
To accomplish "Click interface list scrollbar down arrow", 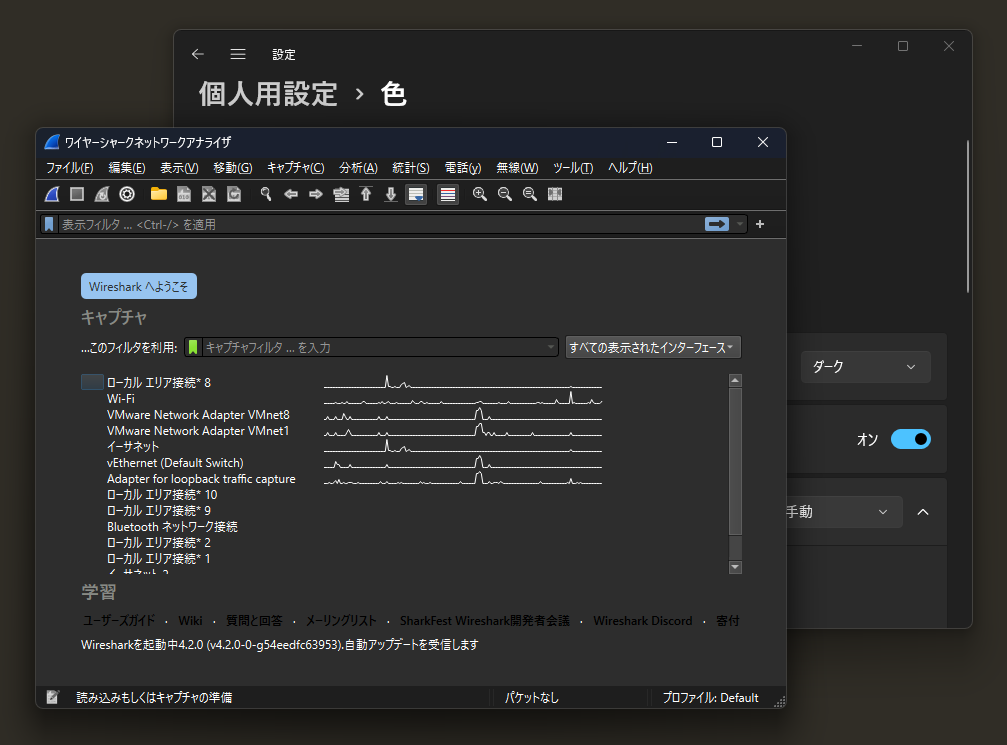I will click(735, 567).
